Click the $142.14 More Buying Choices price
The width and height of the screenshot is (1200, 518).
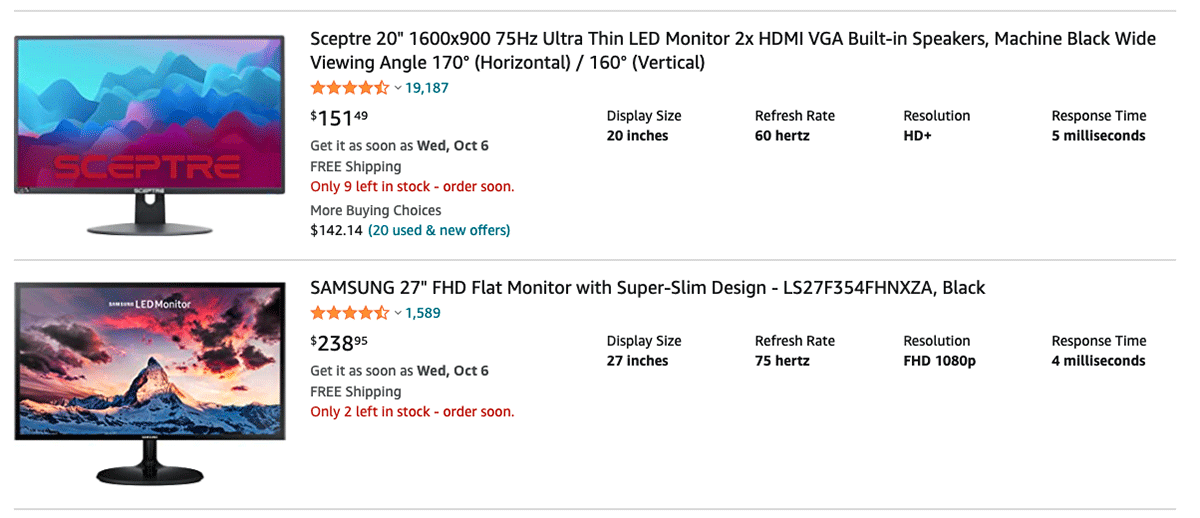point(336,231)
